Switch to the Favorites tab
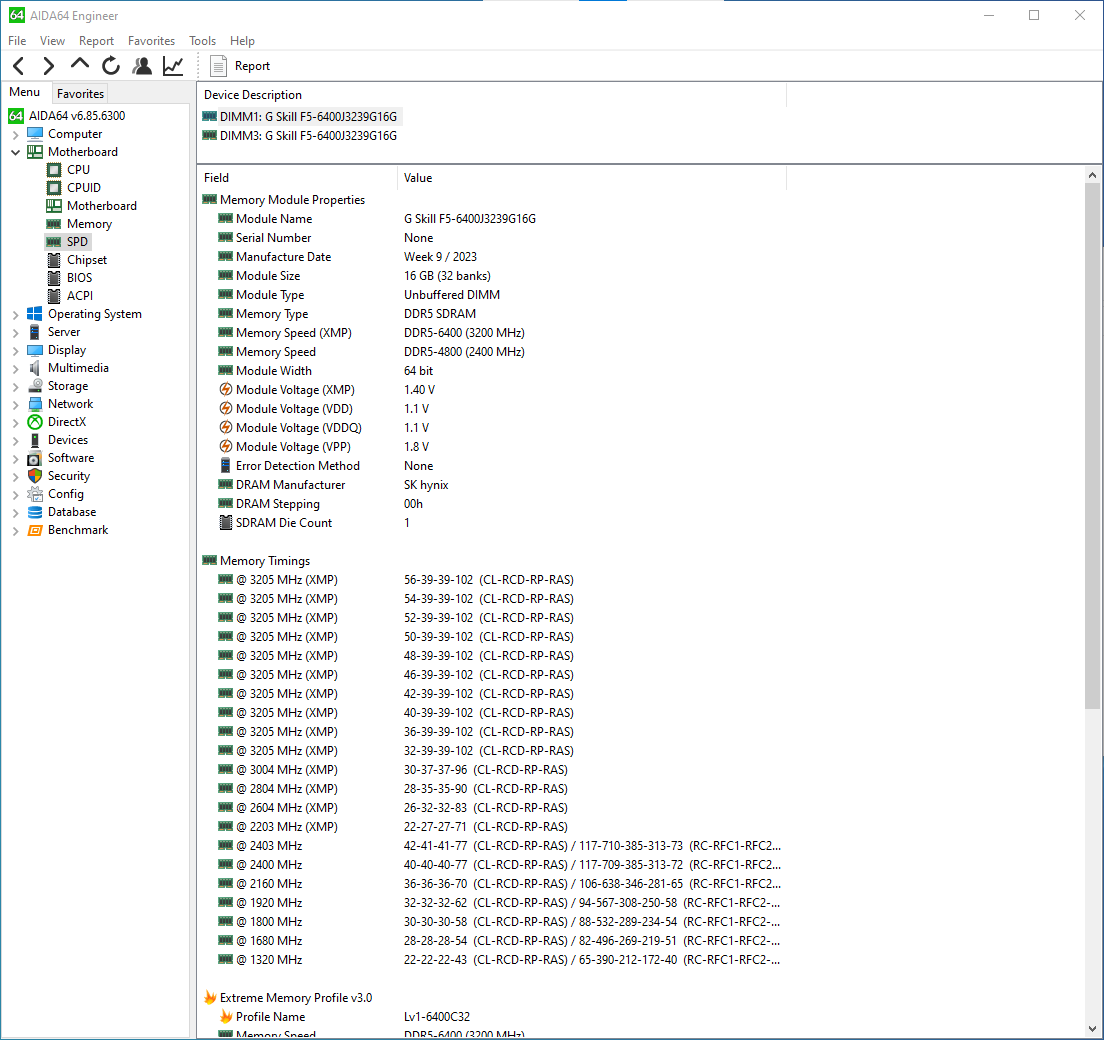The width and height of the screenshot is (1104, 1040). [80, 94]
